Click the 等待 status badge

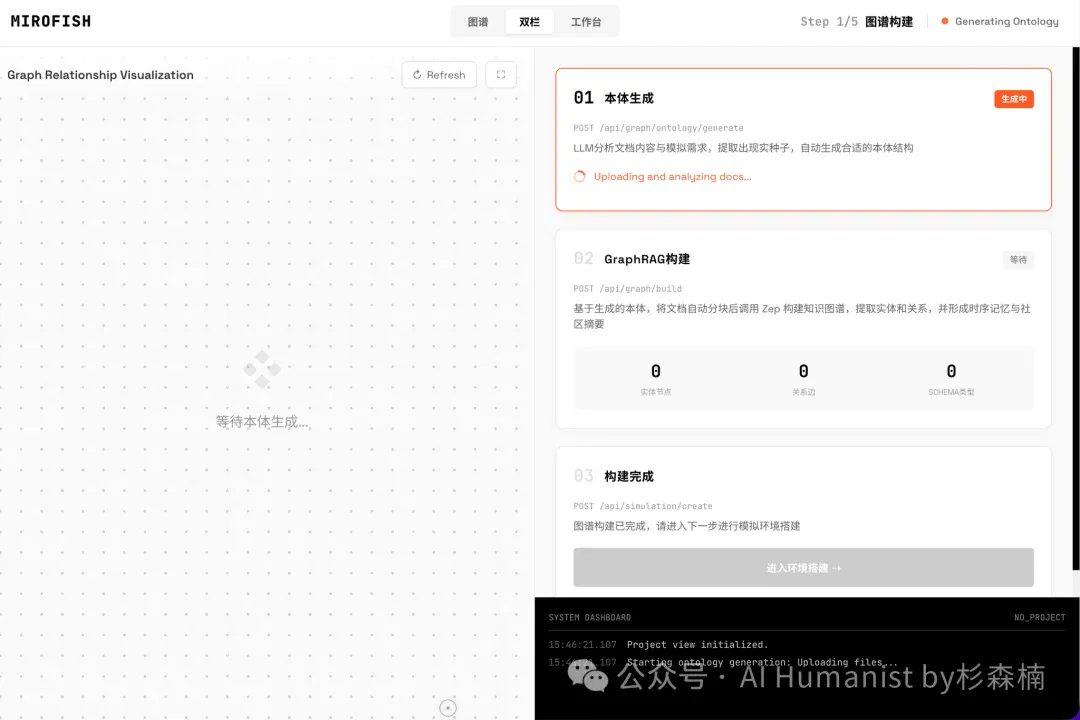point(1018,260)
